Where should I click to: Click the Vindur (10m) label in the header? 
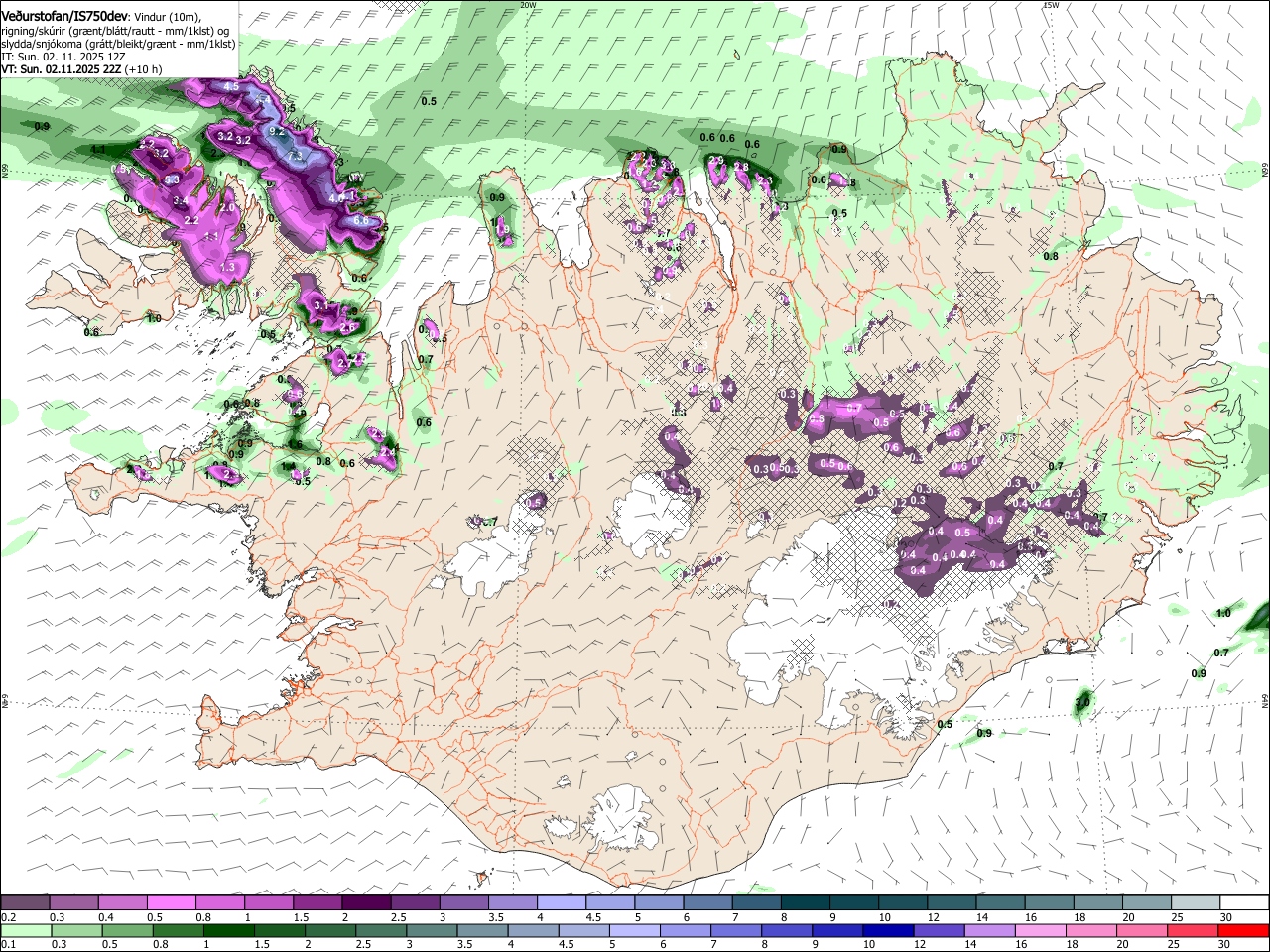[x=166, y=17]
